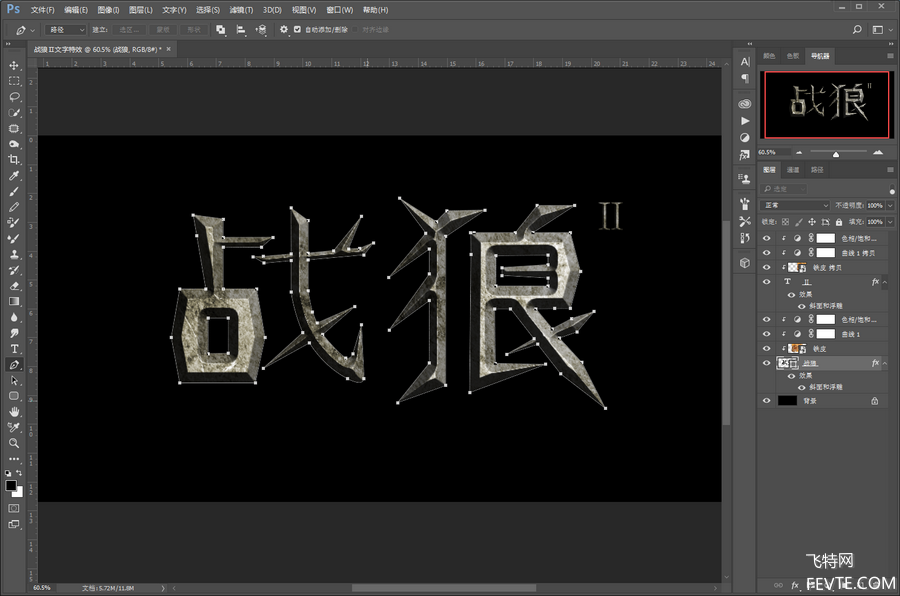Open the Actions play-button panel icon
The width and height of the screenshot is (900, 596).
click(745, 121)
